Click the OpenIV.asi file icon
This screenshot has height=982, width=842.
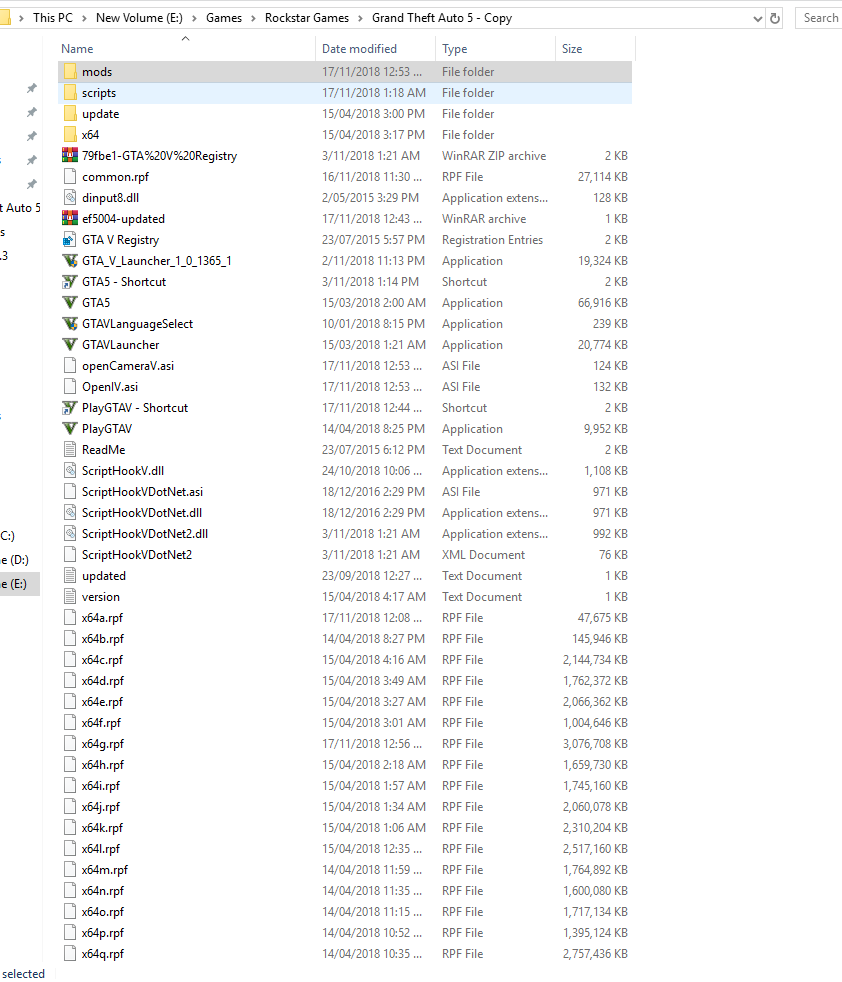click(x=70, y=387)
